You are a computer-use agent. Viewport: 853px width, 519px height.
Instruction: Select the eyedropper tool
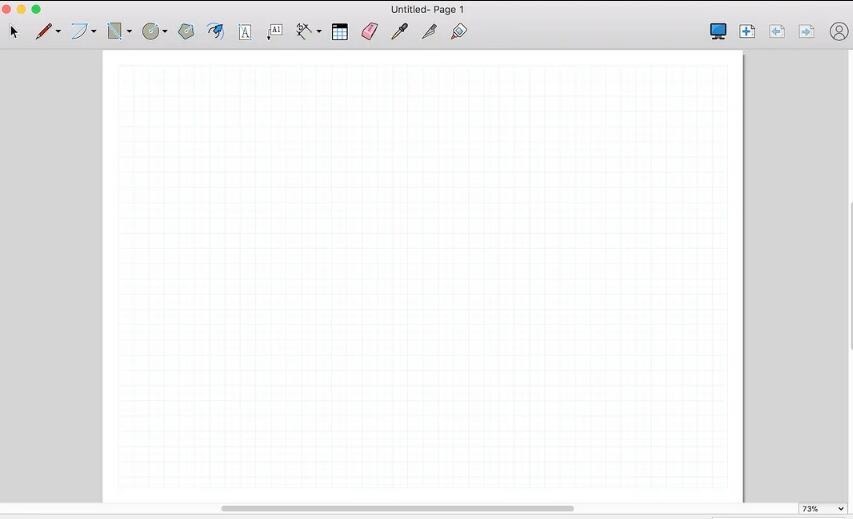pos(399,31)
